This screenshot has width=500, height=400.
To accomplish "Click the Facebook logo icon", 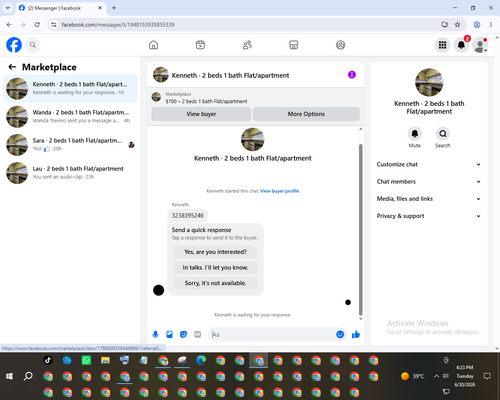I will pos(14,45).
